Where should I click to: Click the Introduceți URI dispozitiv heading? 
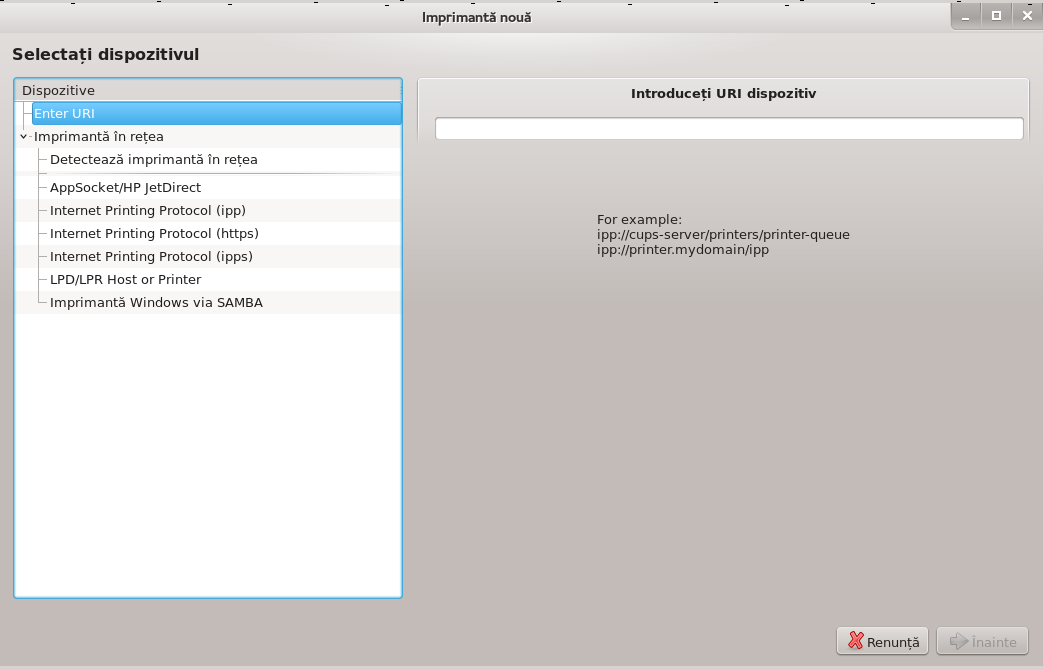(723, 94)
